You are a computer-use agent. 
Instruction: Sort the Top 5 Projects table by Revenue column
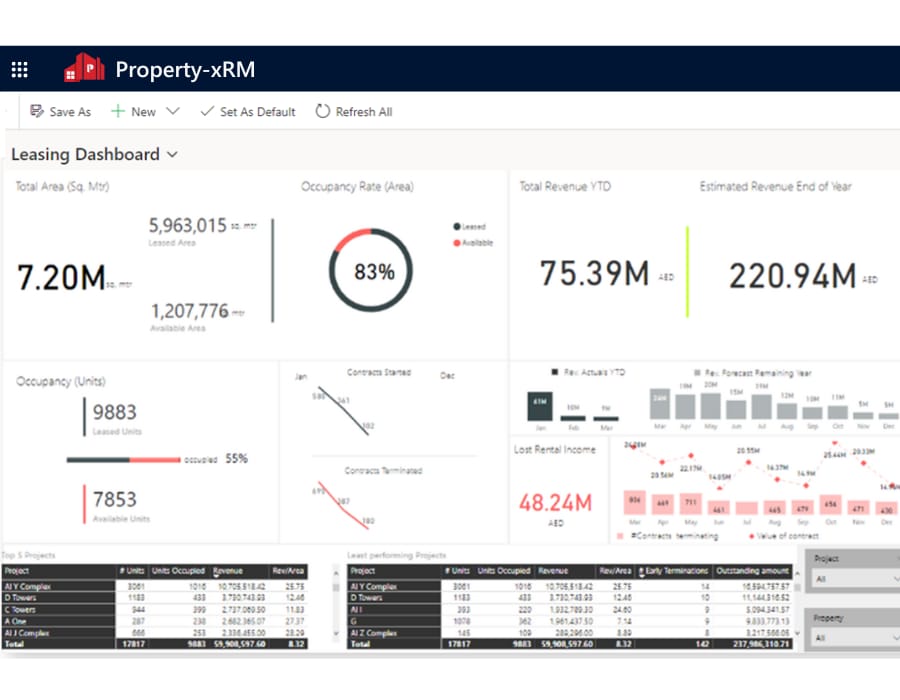pyautogui.click(x=228, y=571)
